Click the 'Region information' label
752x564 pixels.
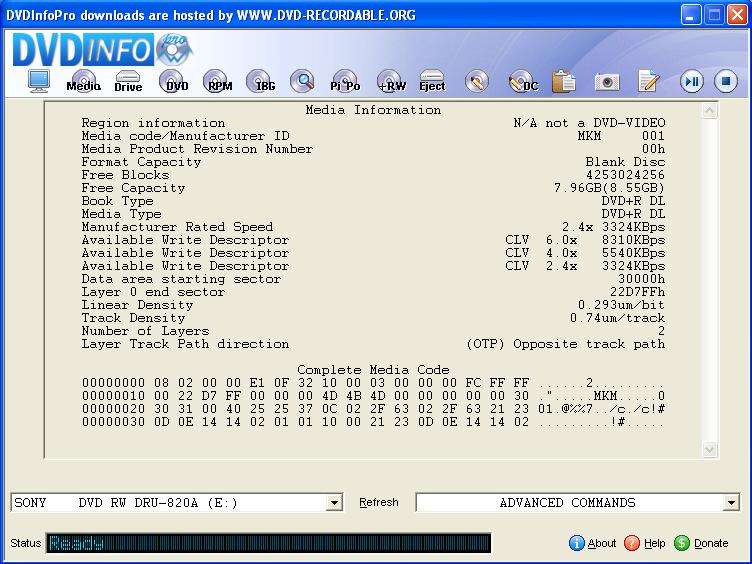pos(153,123)
